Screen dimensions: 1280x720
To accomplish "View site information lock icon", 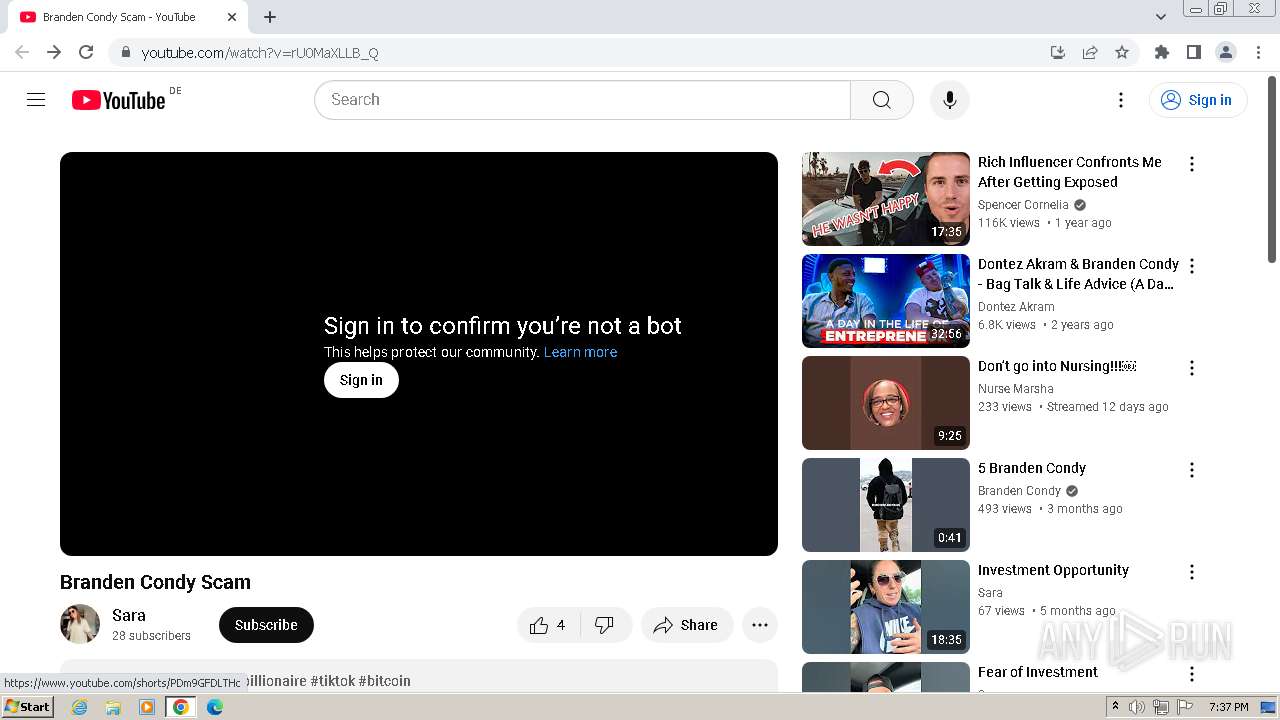I will tap(125, 52).
